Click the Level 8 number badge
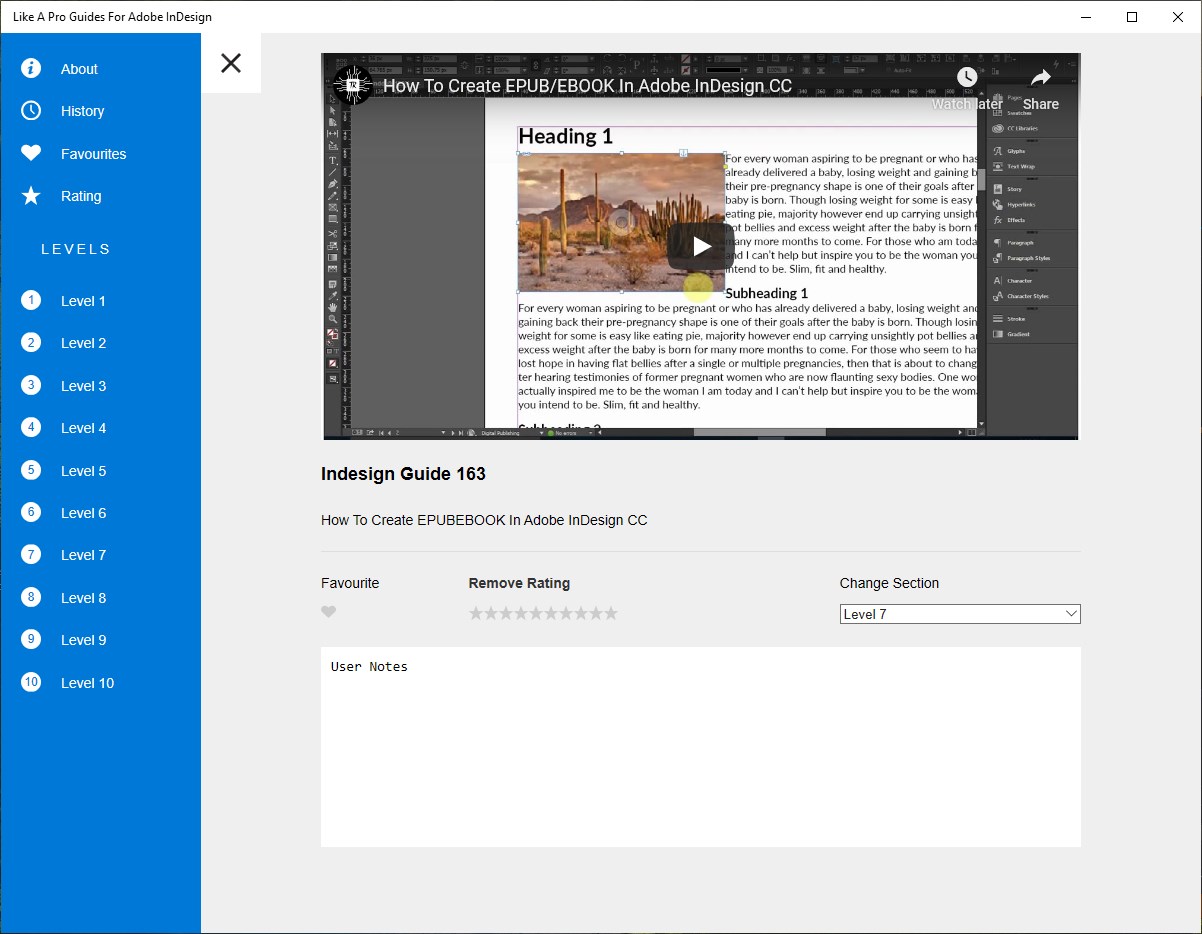 (31, 597)
